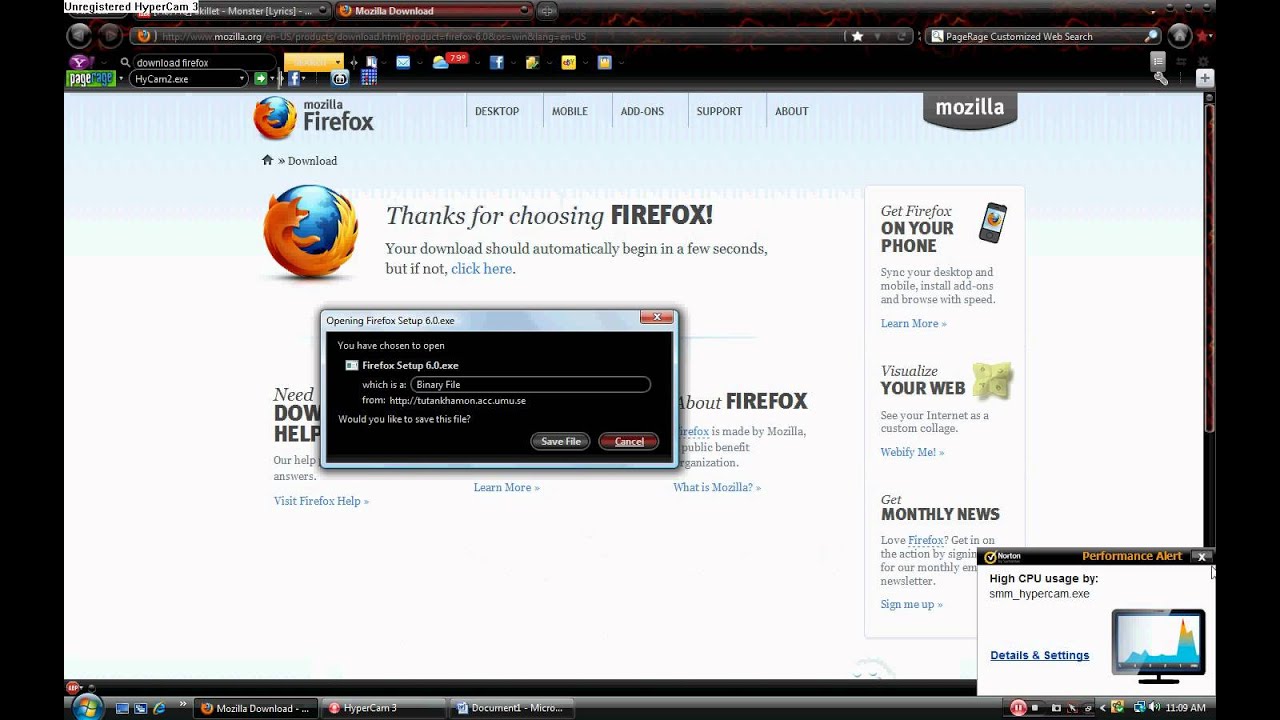The width and height of the screenshot is (1280, 720).
Task: Open the SUPPORT navigation menu
Action: (x=719, y=111)
